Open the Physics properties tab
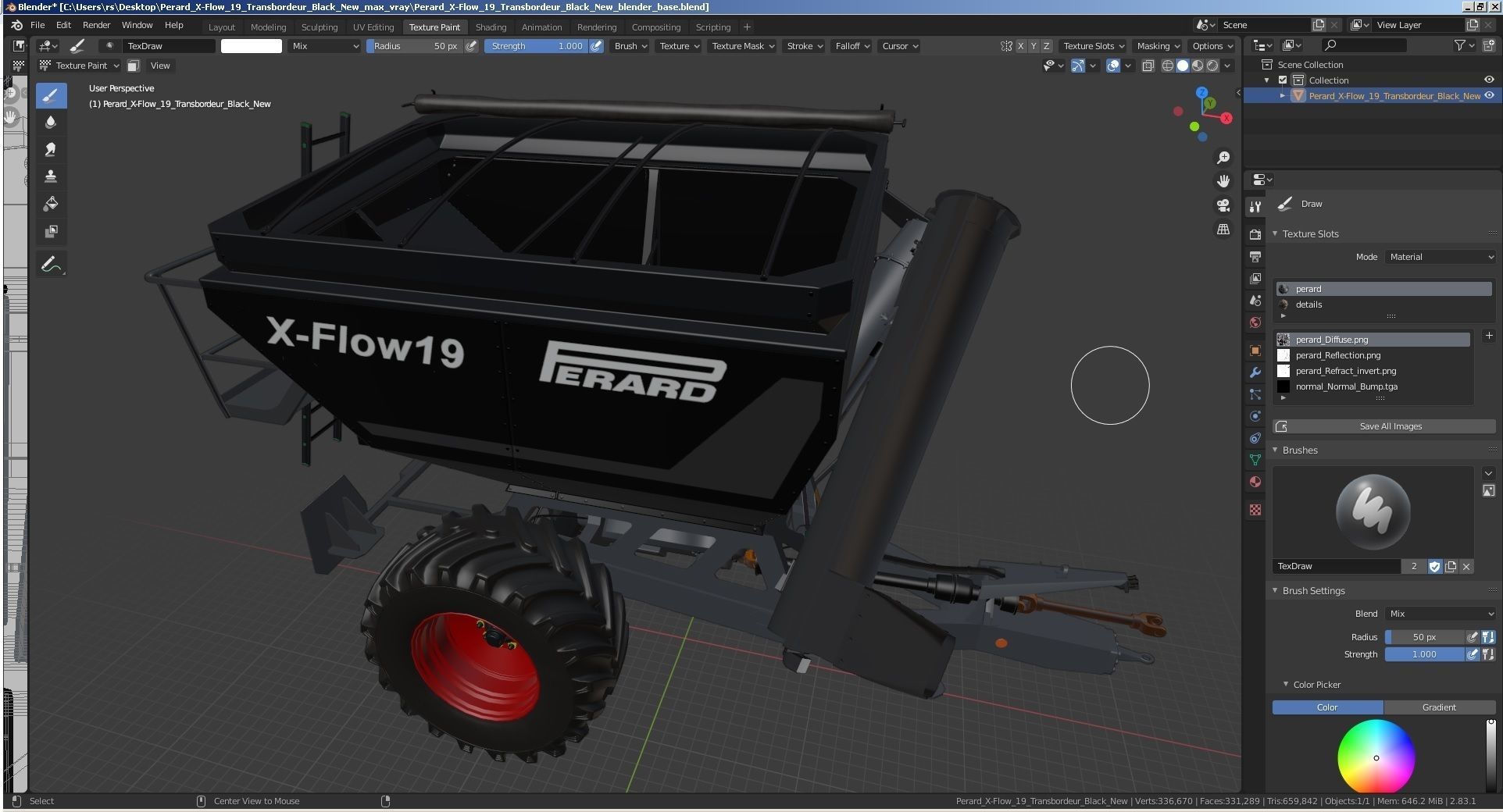The height and width of the screenshot is (812, 1503). pyautogui.click(x=1255, y=416)
